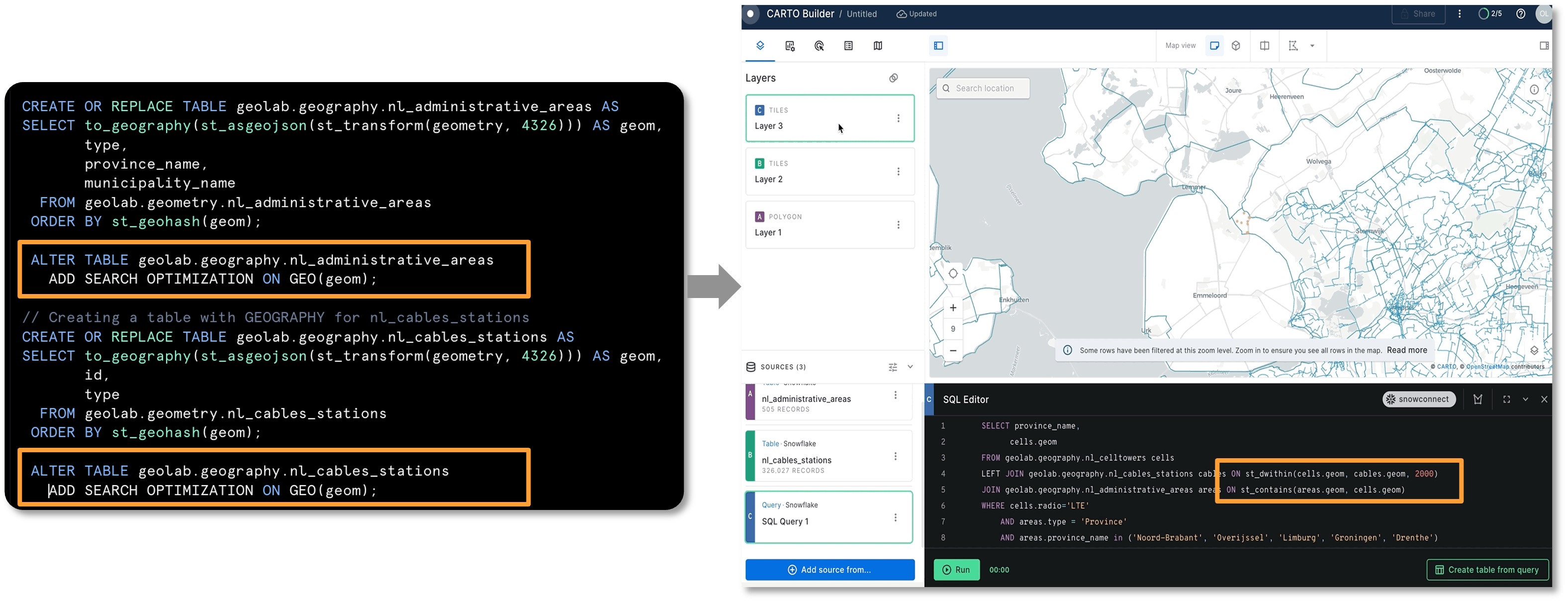This screenshot has height=602, width=1568.
Task: Open the Widgets tab icon
Action: 790,46
